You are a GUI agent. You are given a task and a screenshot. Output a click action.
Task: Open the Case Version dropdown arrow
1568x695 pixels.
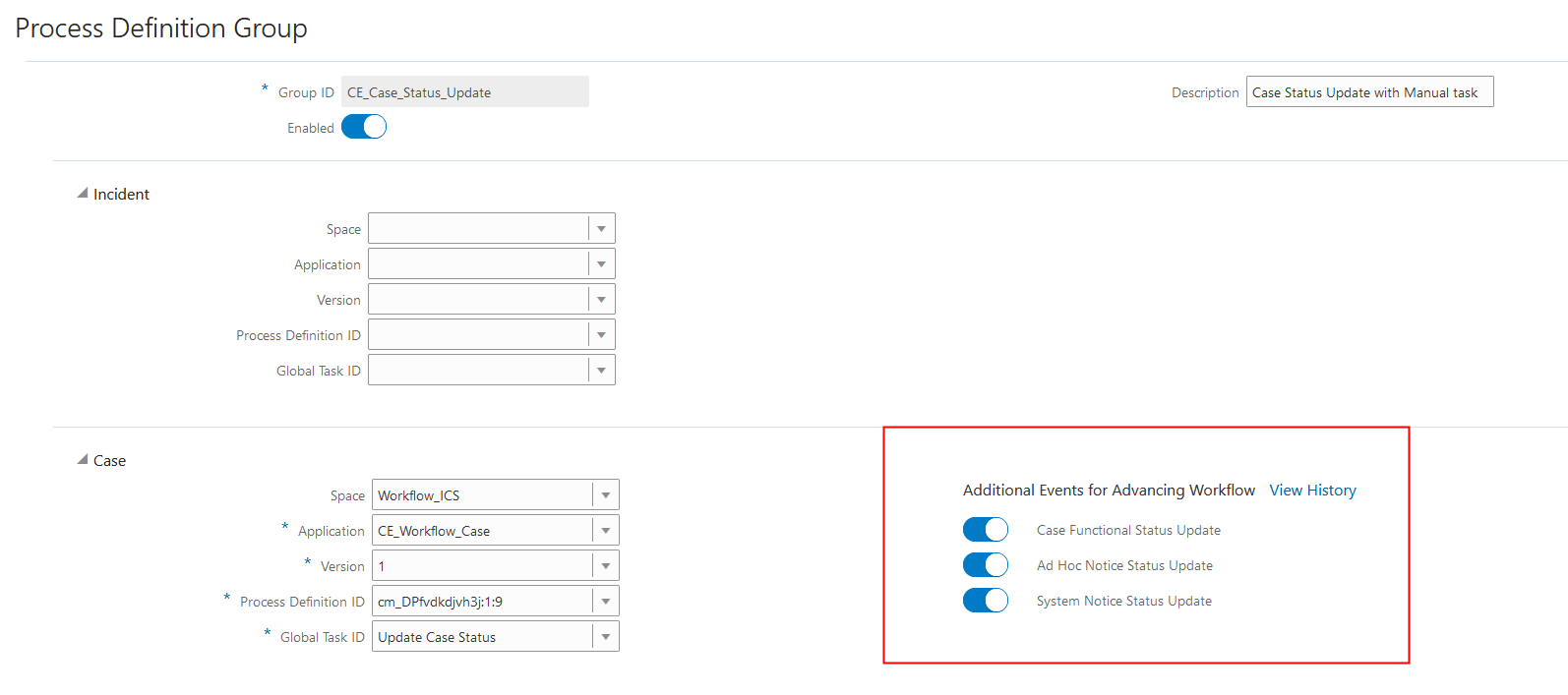click(605, 566)
